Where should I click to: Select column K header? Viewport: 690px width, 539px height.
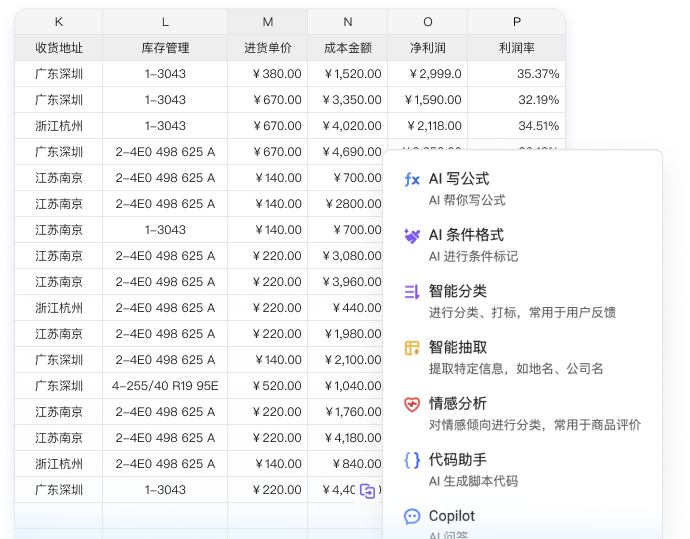coord(59,22)
